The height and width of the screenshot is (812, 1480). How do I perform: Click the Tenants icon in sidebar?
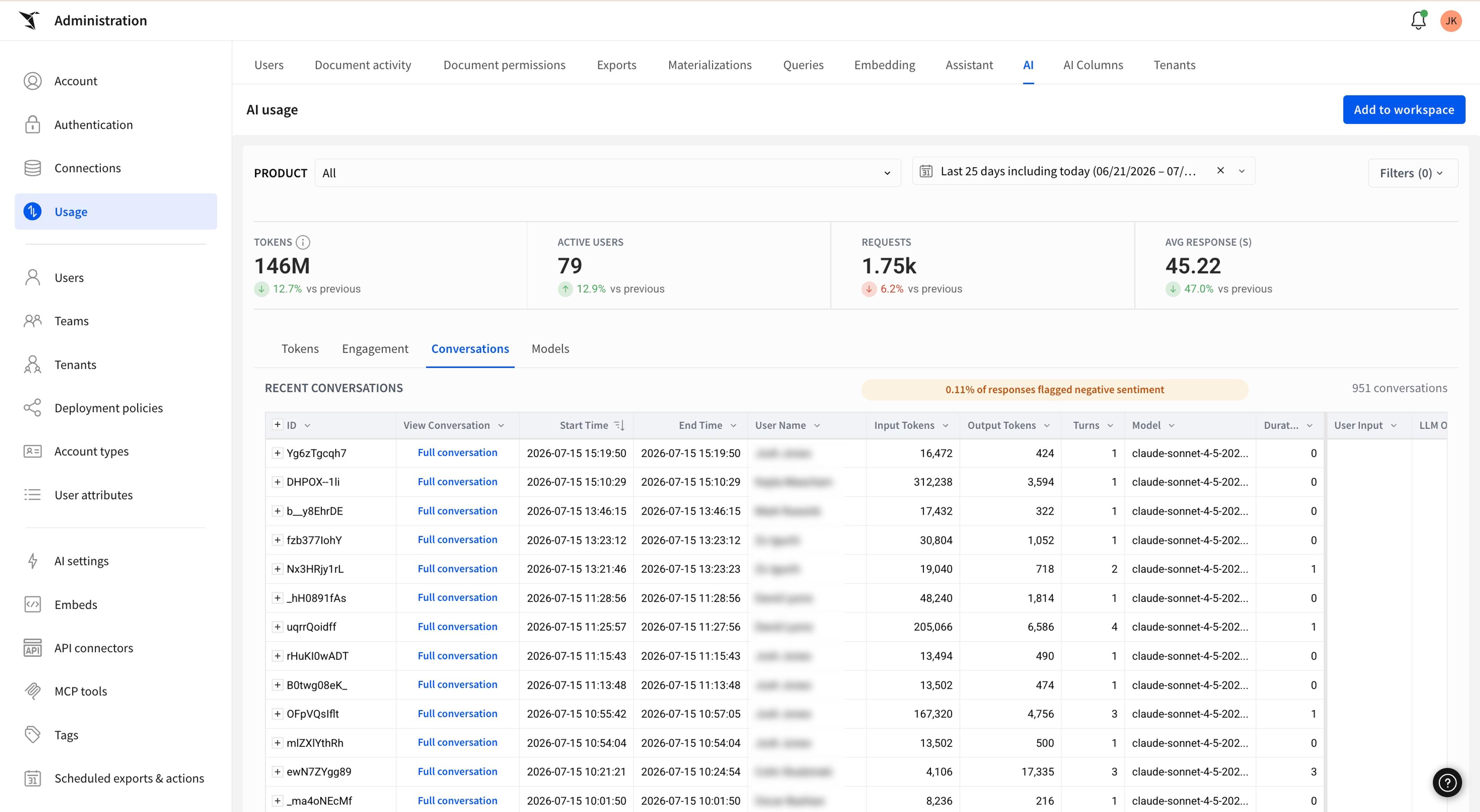(x=33, y=364)
